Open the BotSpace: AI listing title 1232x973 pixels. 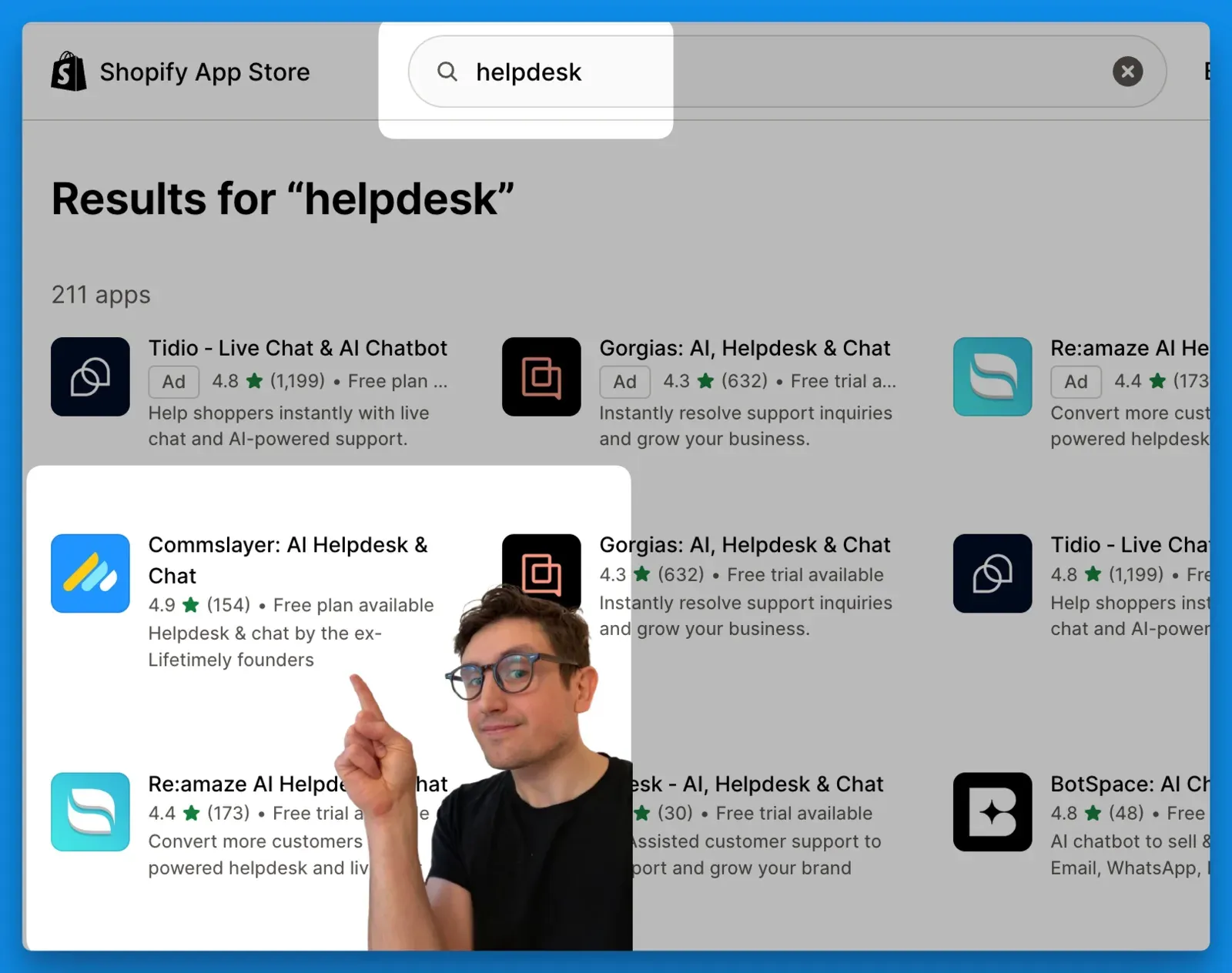point(1130,784)
